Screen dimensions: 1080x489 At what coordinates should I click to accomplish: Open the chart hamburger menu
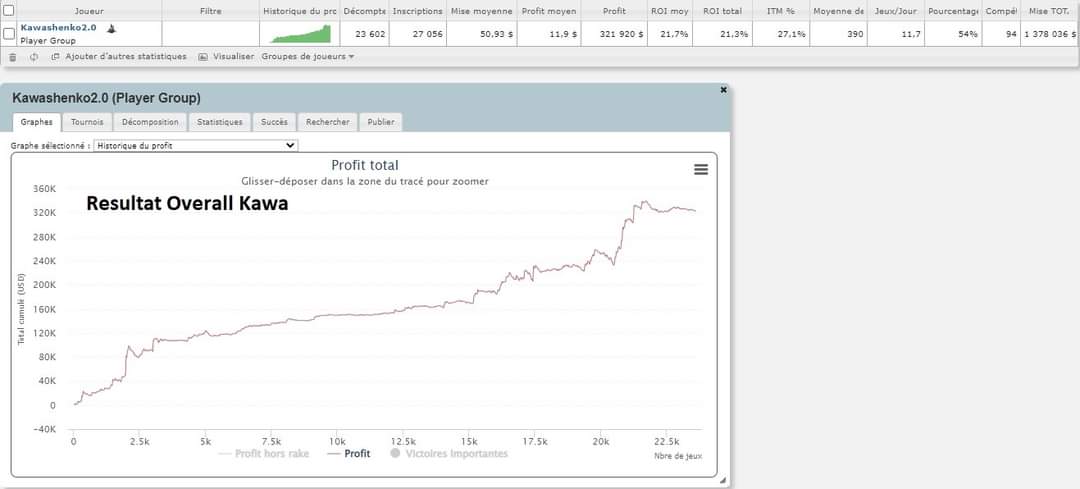click(701, 170)
